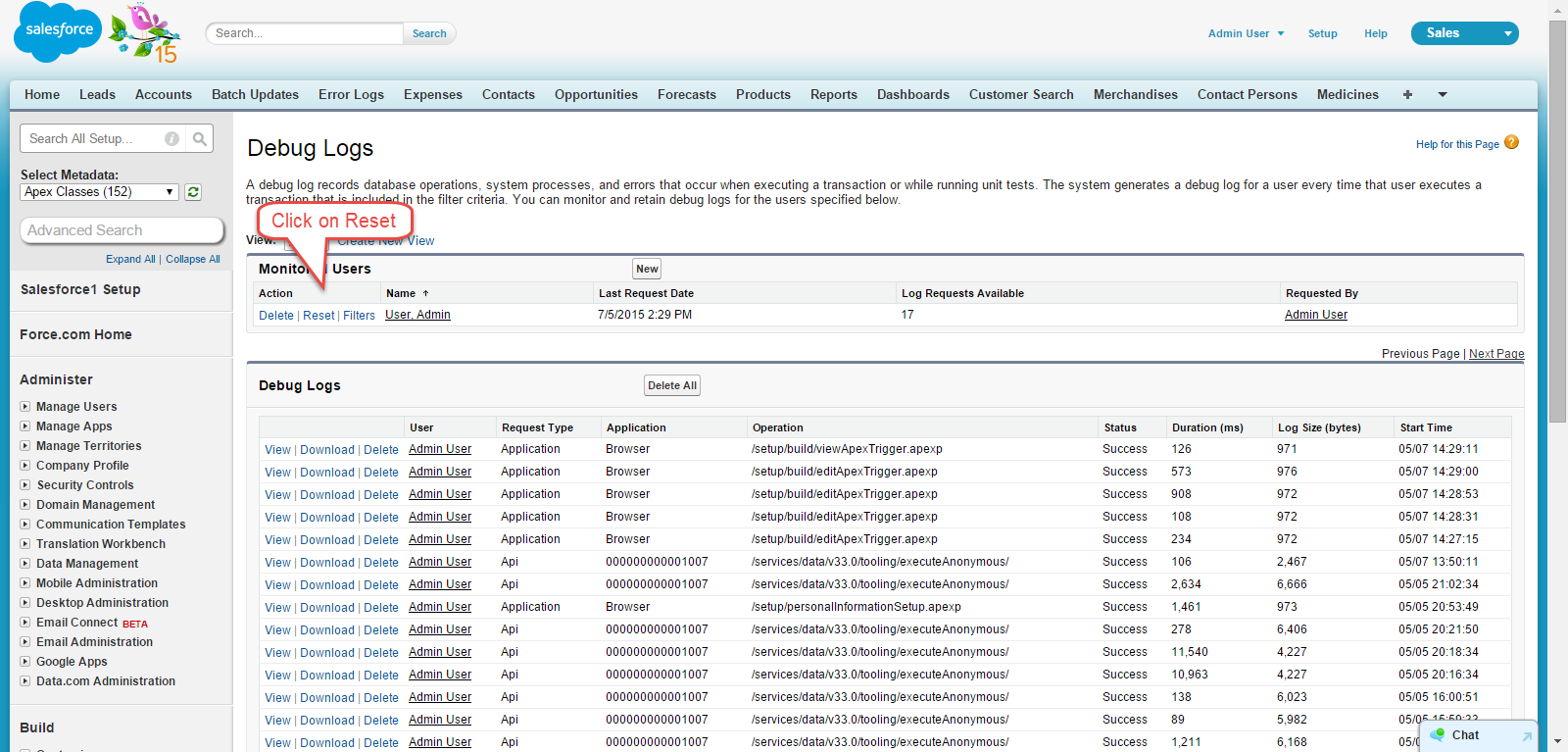Viewport: 1568px width, 752px height.
Task: Click the orange Help for this Page icon
Action: (1511, 143)
